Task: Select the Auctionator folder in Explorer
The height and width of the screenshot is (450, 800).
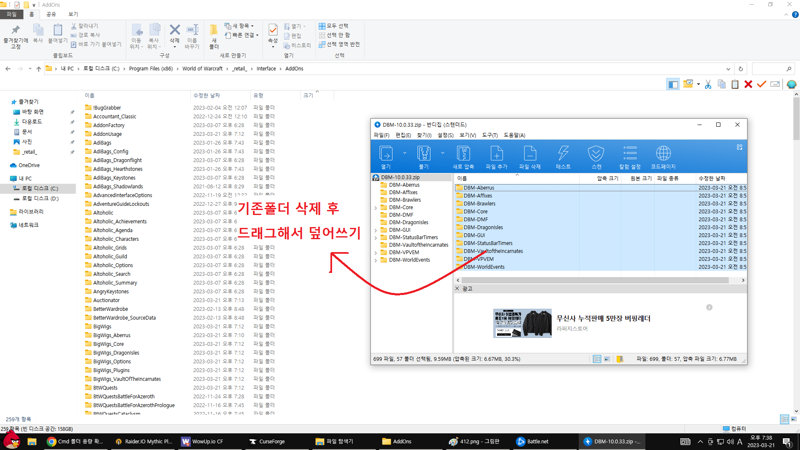Action: click(x=106, y=301)
